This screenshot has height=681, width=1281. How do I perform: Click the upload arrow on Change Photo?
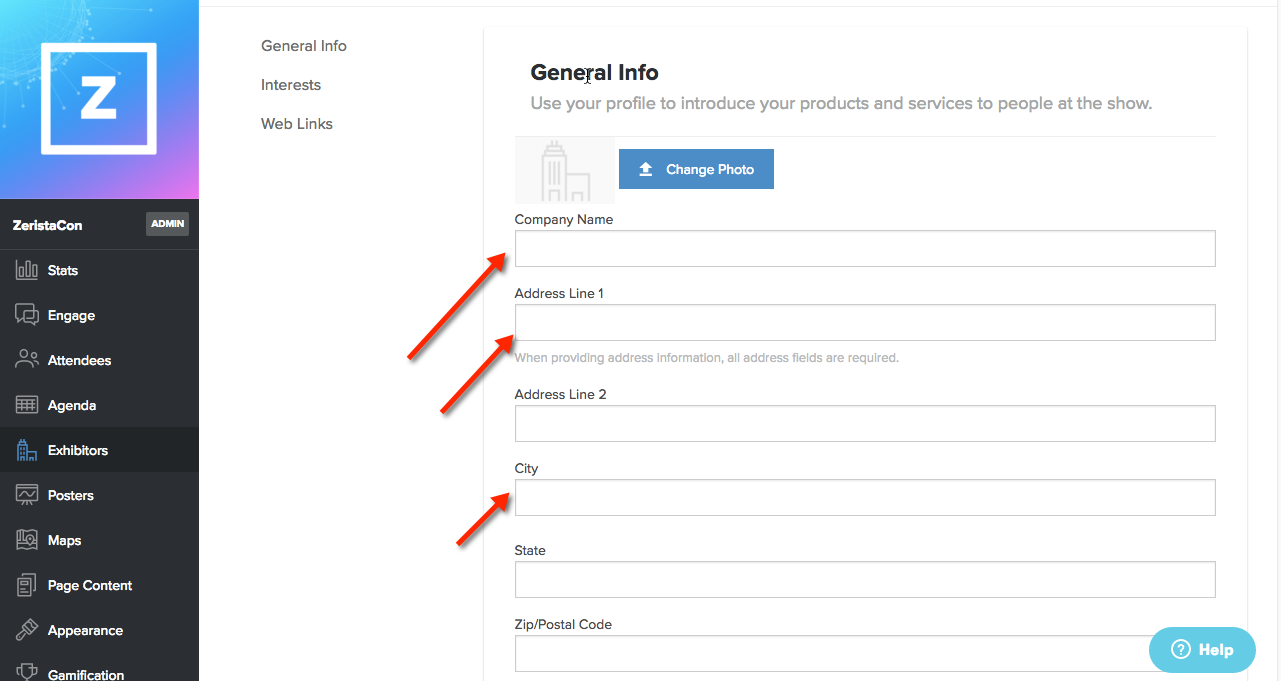tap(646, 169)
